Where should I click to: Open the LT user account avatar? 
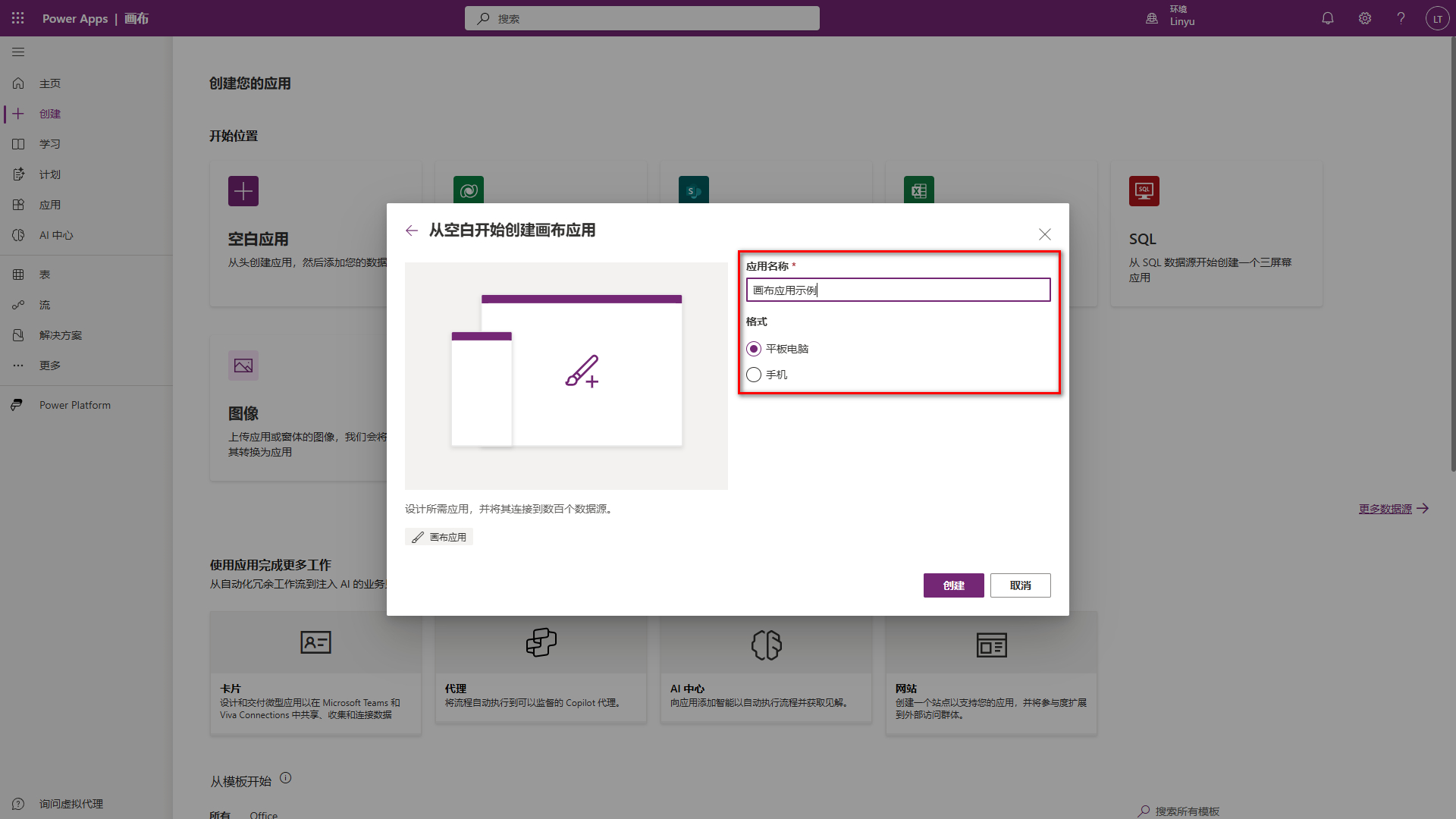(x=1437, y=18)
